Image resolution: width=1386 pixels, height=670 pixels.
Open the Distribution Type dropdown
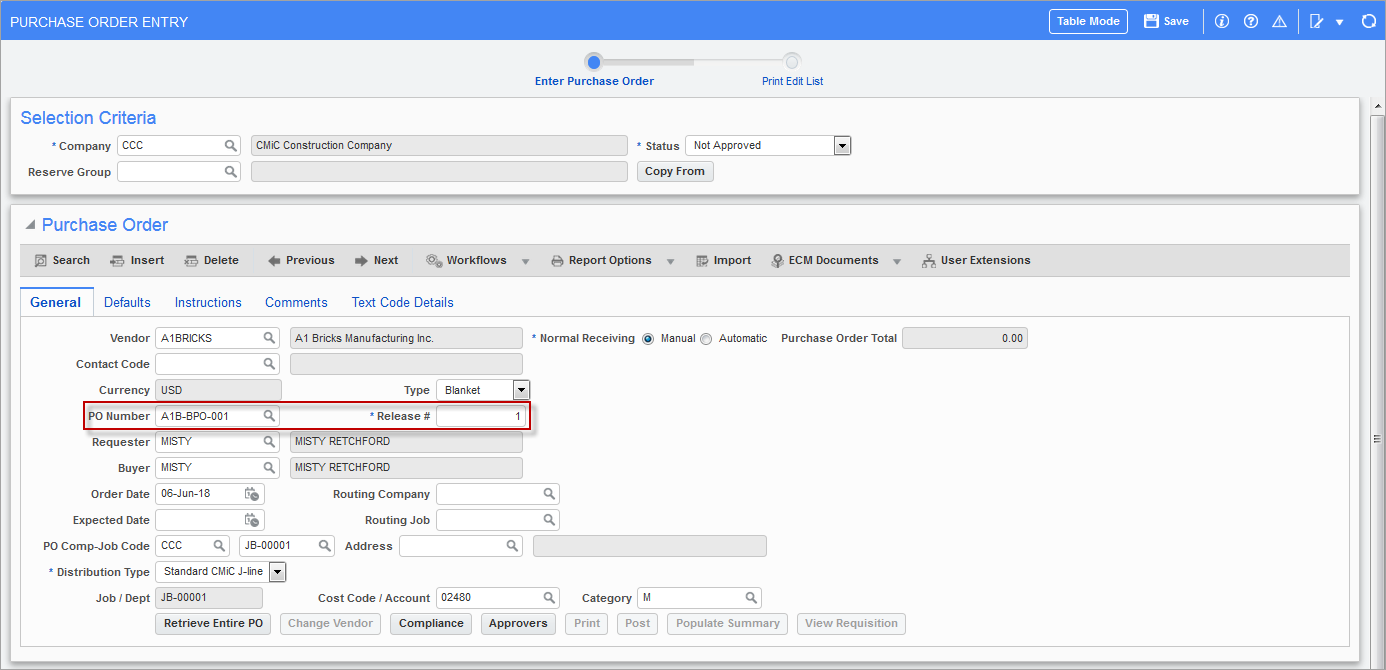(277, 572)
